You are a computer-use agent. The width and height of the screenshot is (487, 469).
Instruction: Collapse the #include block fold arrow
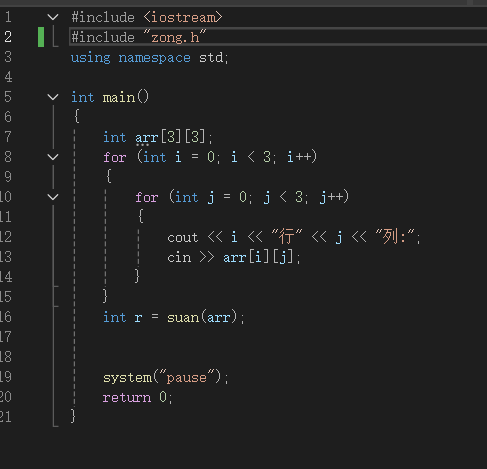pyautogui.click(x=53, y=17)
